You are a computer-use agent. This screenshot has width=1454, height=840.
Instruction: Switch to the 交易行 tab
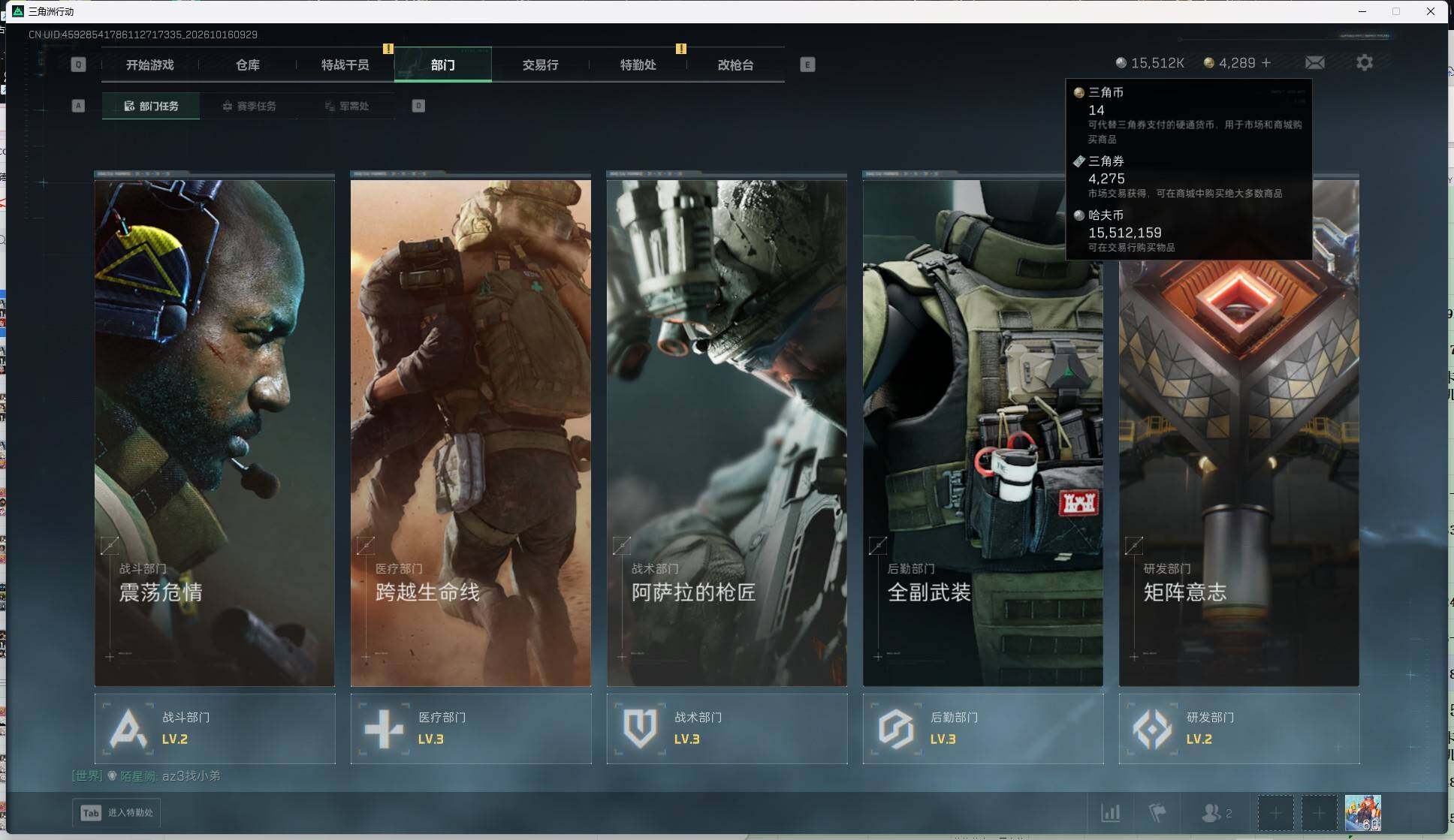coord(541,65)
